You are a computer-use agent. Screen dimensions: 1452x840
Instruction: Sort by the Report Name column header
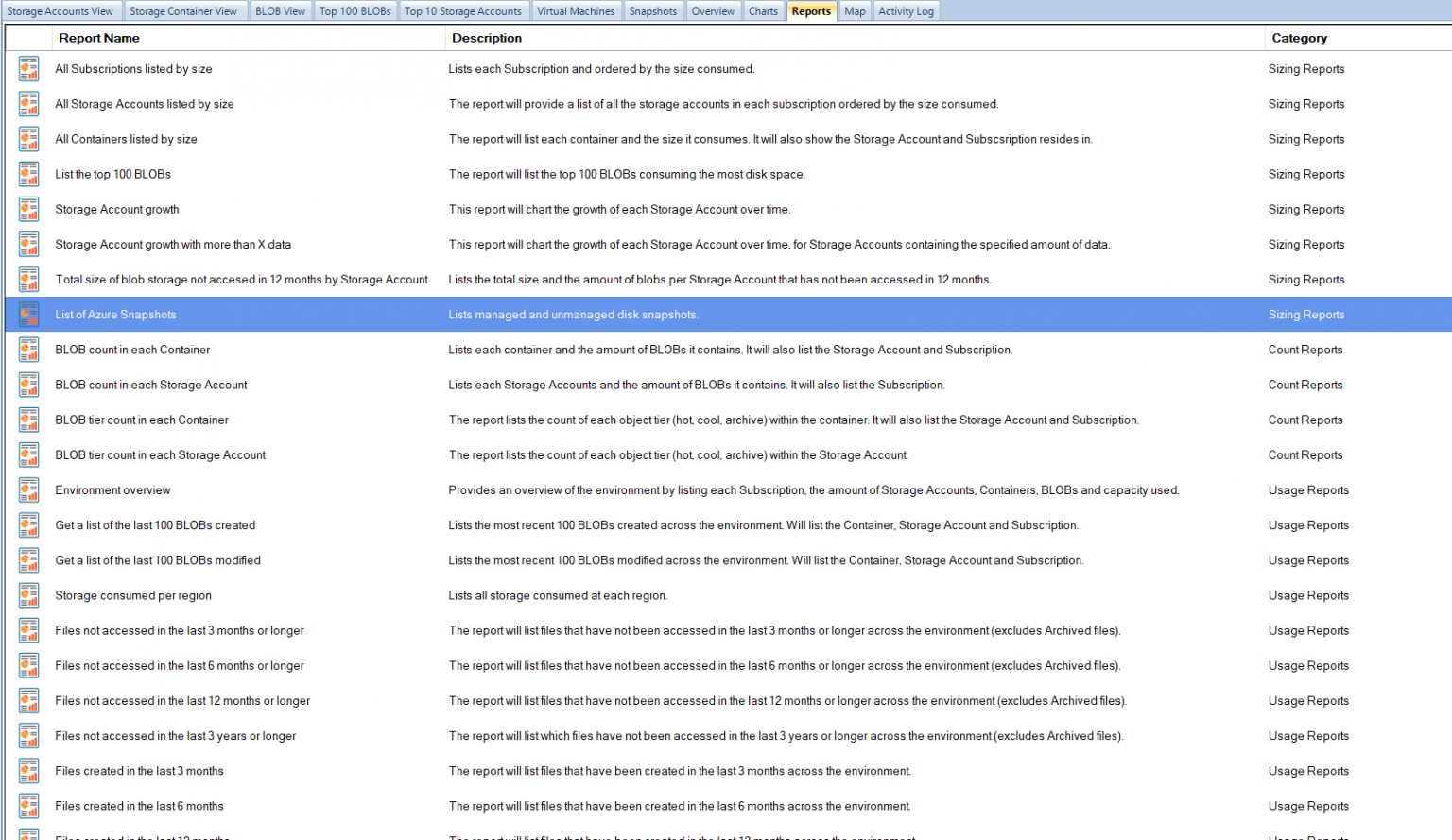[99, 38]
